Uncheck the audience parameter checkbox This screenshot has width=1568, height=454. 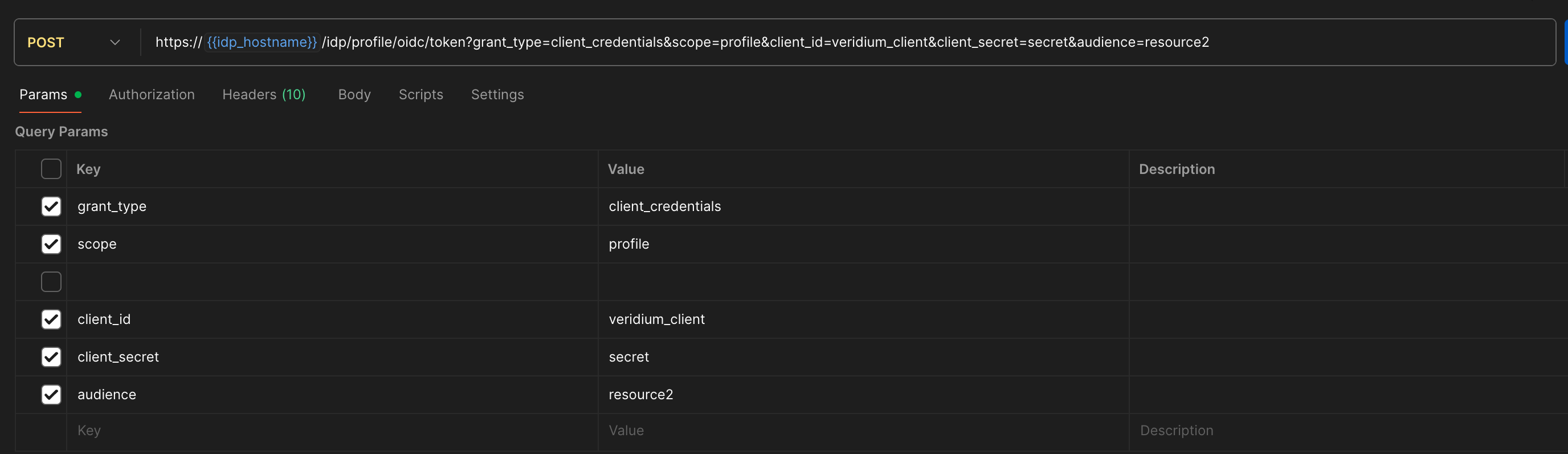tap(51, 395)
